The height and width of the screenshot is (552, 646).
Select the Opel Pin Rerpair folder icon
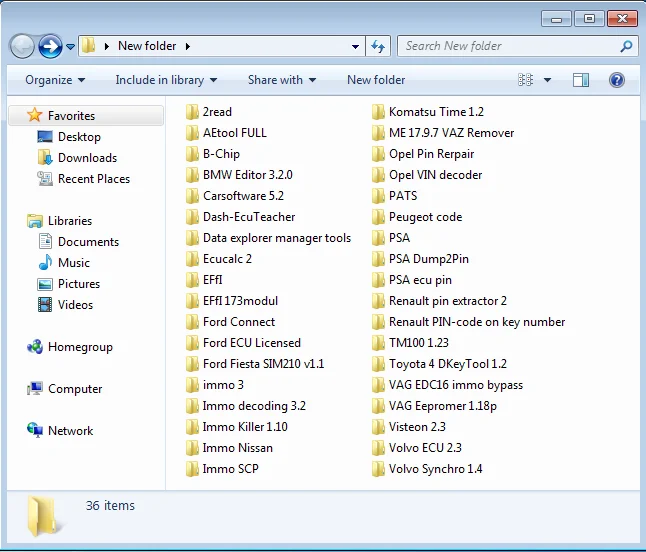[x=378, y=154]
